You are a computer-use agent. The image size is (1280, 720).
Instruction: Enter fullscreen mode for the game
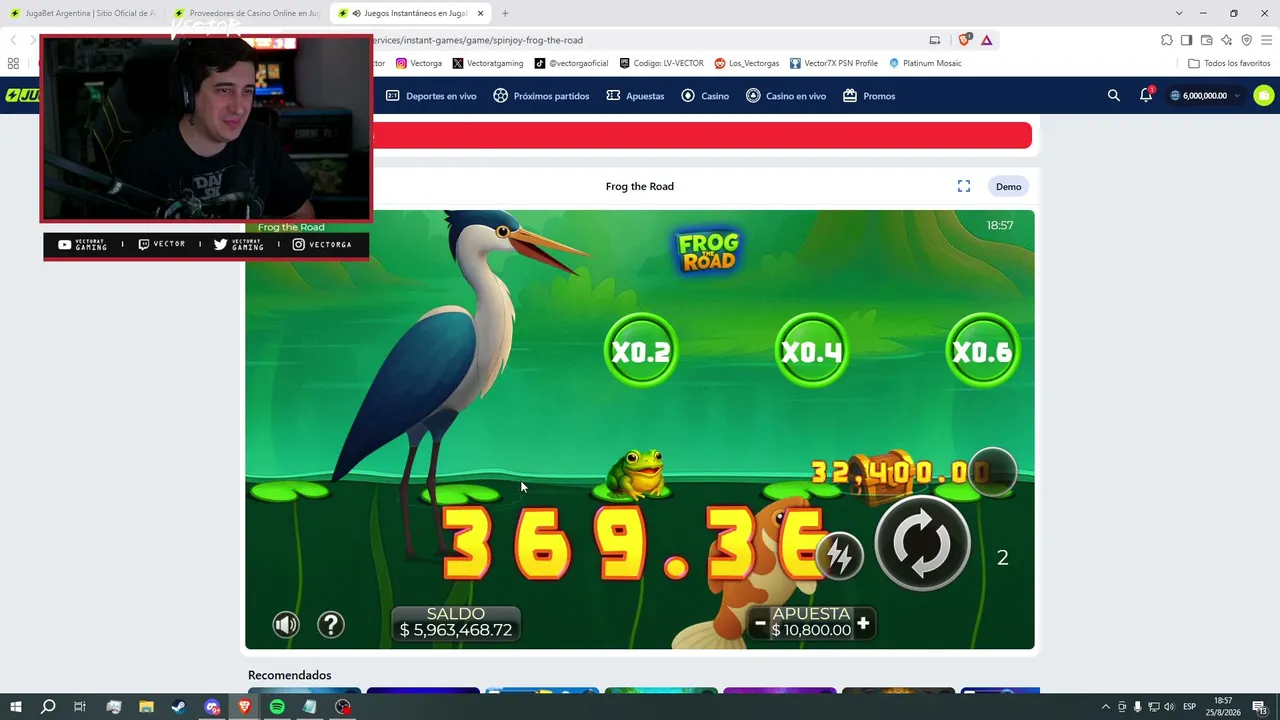click(964, 186)
